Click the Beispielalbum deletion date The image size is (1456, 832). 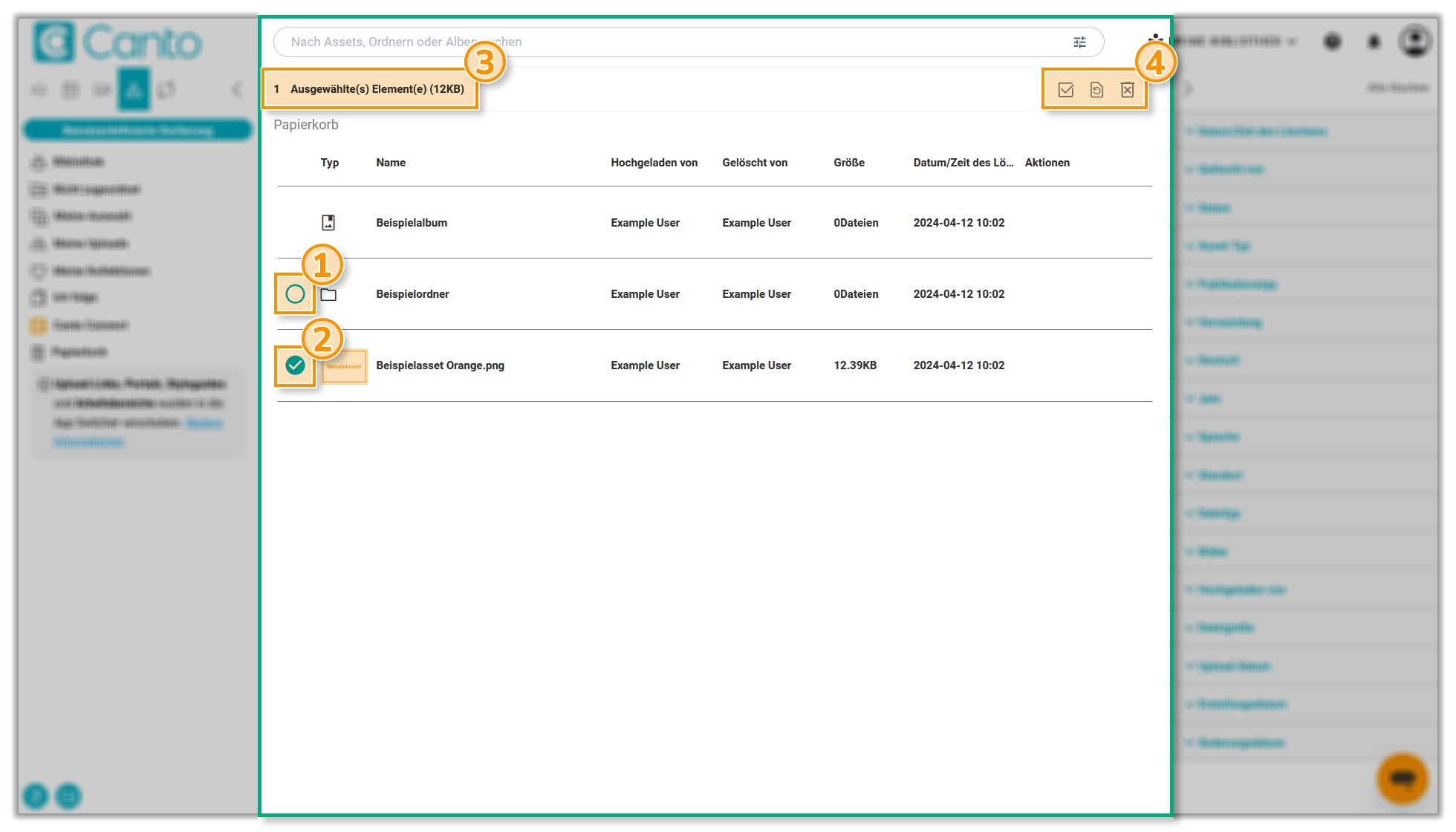(959, 223)
